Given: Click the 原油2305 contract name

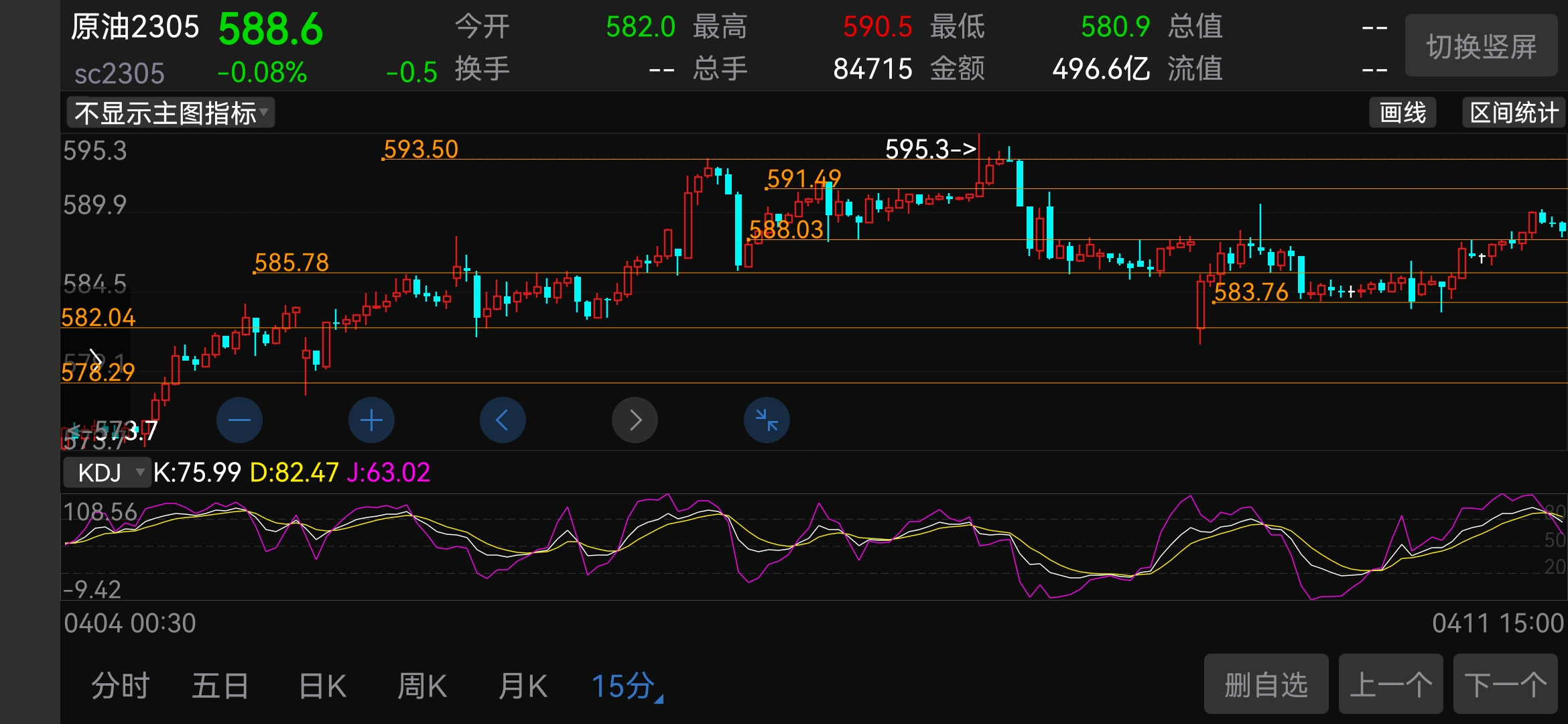Looking at the screenshot, I should [x=135, y=27].
